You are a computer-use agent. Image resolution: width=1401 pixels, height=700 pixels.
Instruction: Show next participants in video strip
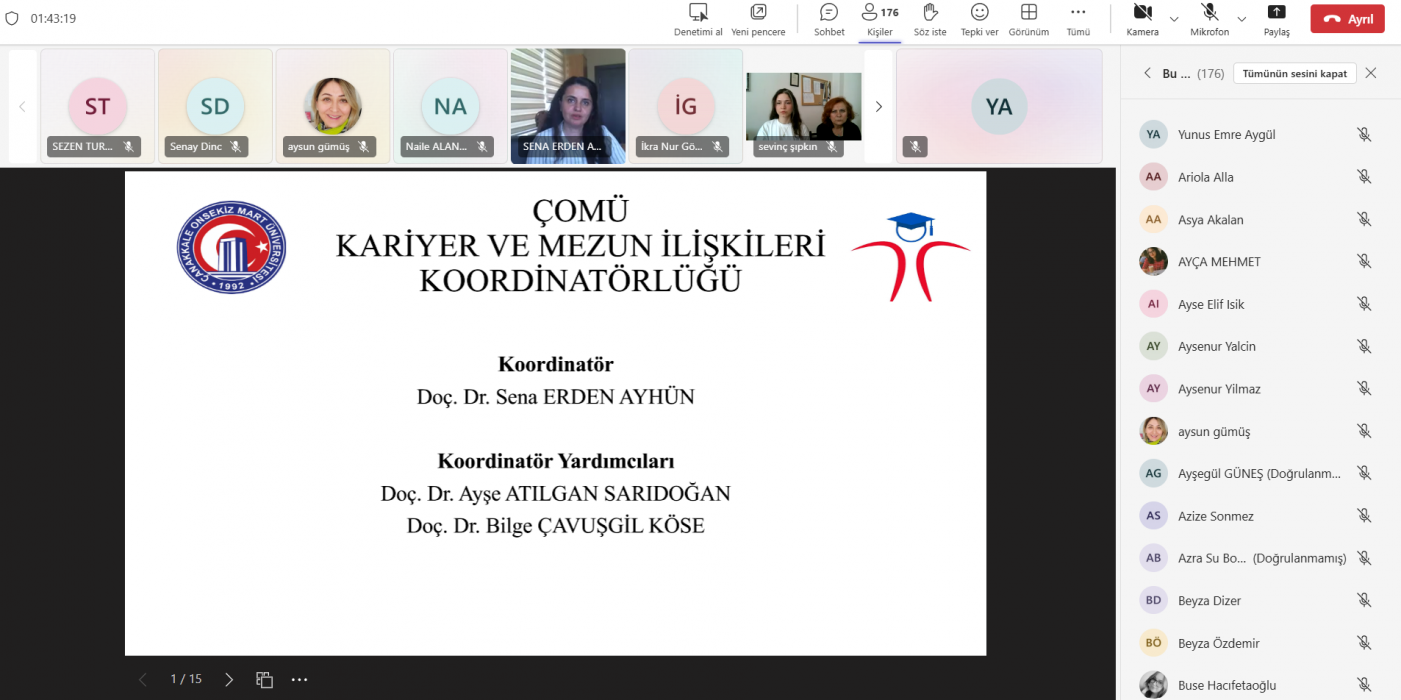(879, 106)
